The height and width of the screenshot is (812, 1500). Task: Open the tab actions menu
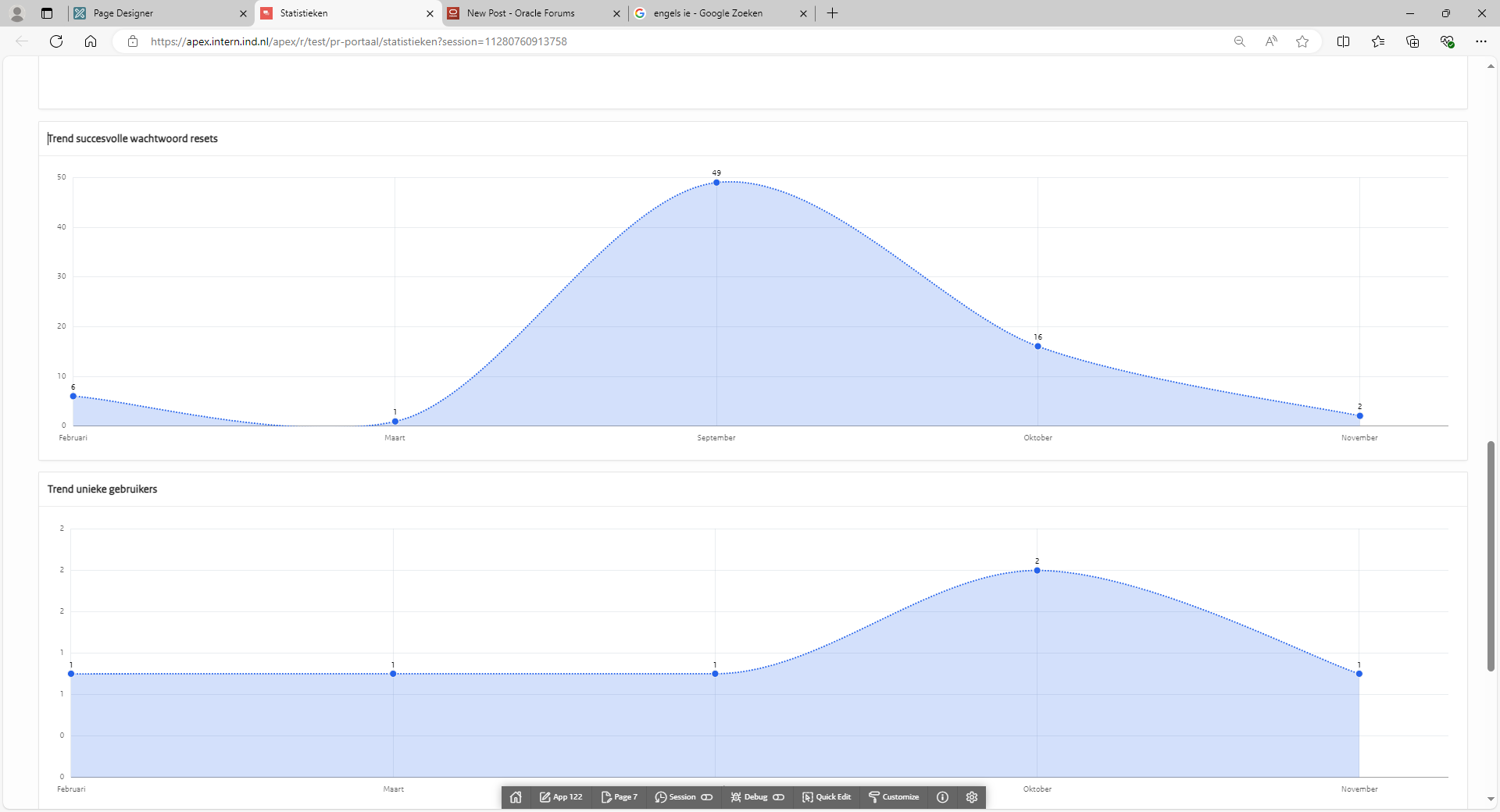click(46, 13)
